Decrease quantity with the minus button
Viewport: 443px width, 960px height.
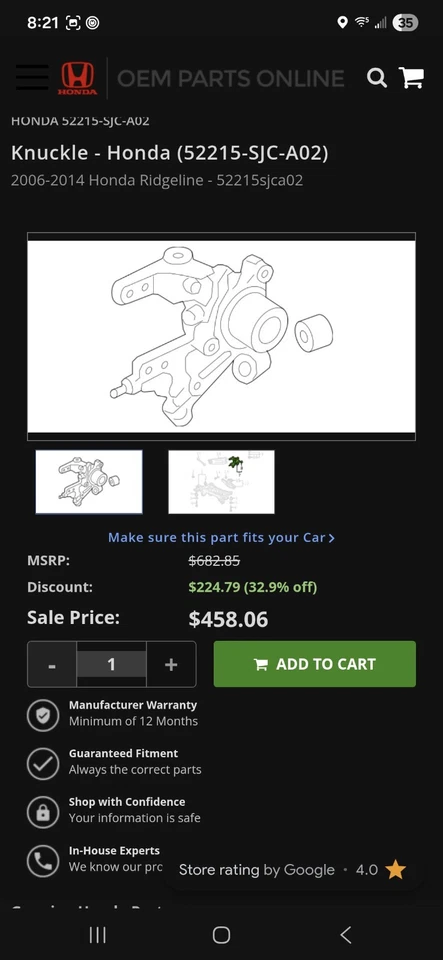click(52, 664)
